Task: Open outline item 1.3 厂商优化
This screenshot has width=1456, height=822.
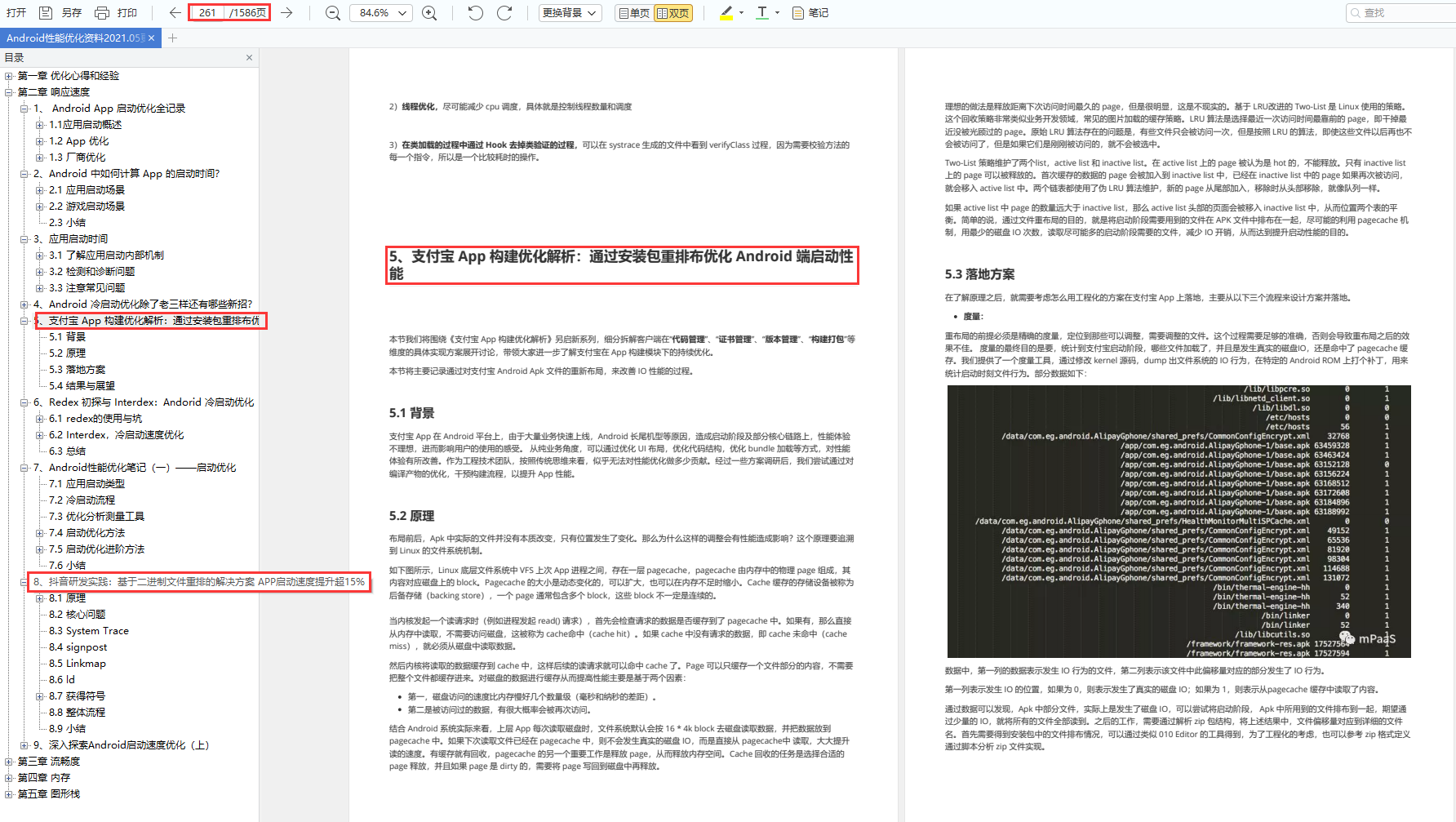Action: click(x=77, y=158)
